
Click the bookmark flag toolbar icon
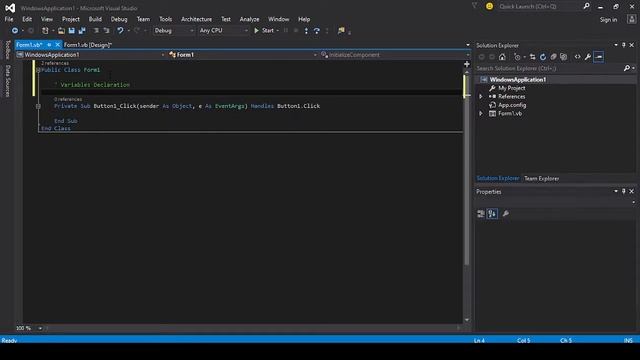point(341,31)
